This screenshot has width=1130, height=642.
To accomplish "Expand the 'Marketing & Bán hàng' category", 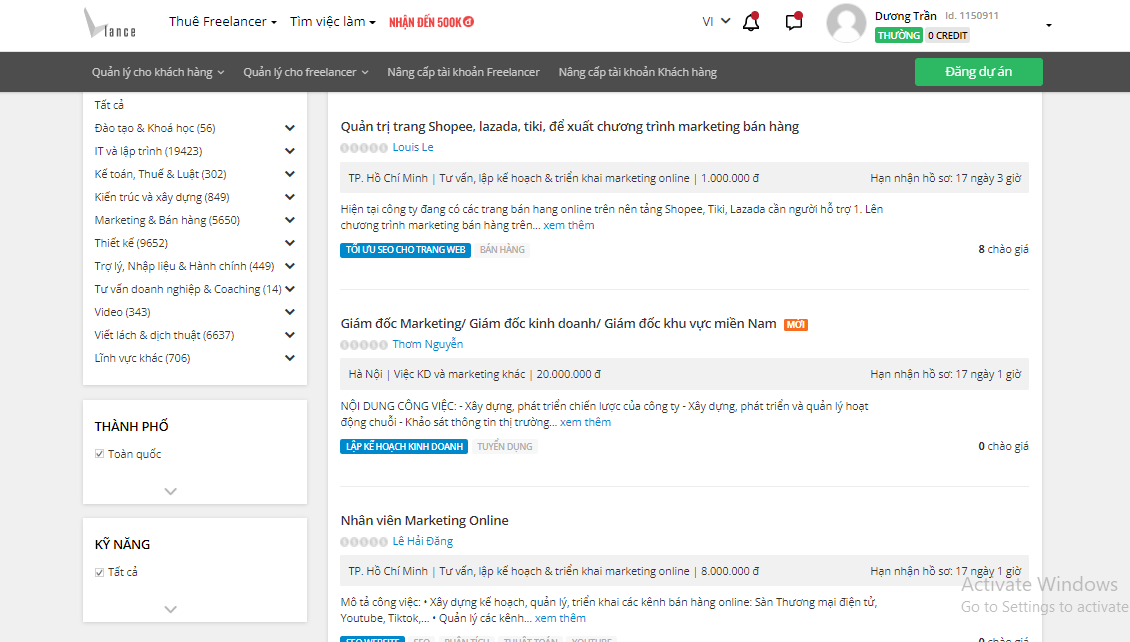I will click(x=290, y=220).
